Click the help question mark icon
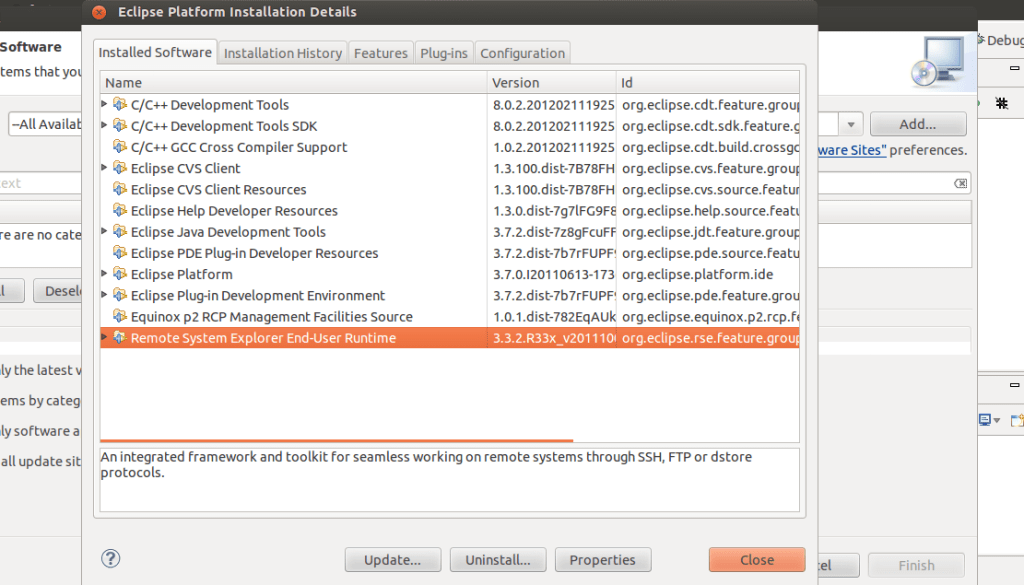The height and width of the screenshot is (585, 1024). 111,559
